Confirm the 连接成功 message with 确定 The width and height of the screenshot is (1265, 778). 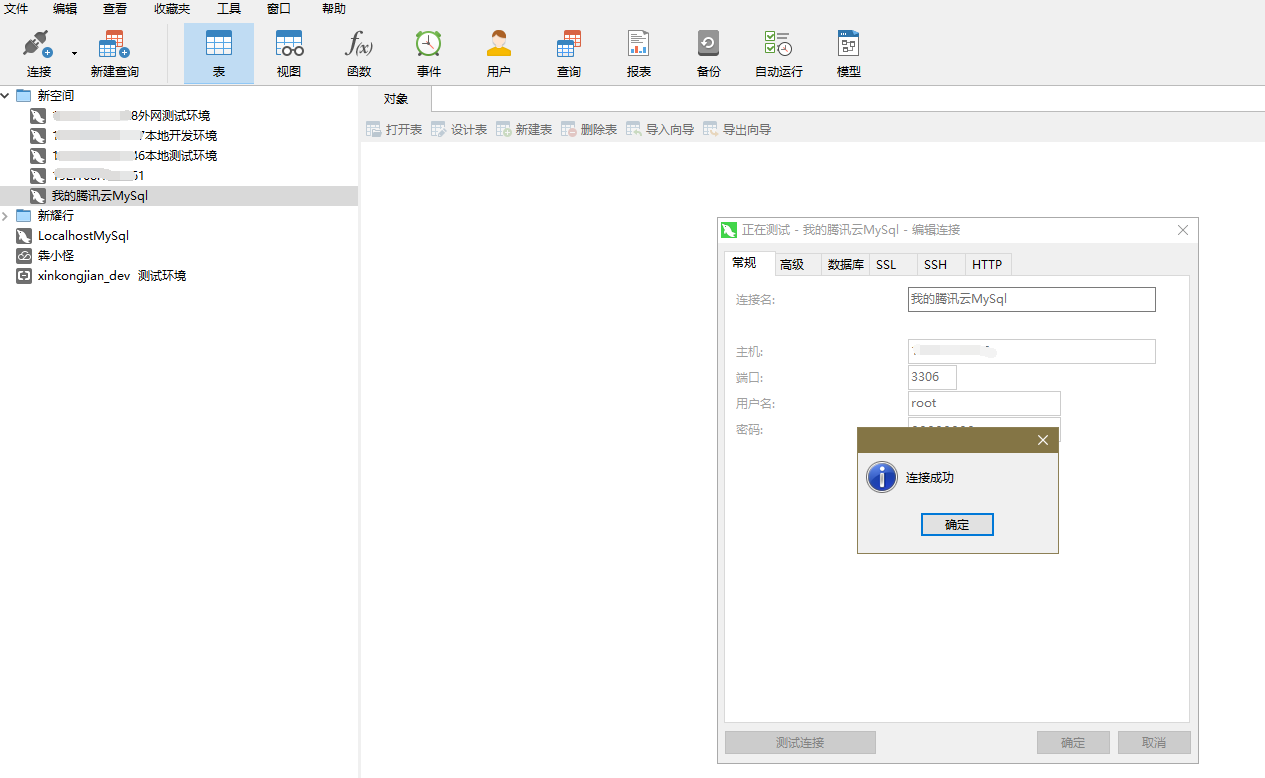(x=957, y=525)
